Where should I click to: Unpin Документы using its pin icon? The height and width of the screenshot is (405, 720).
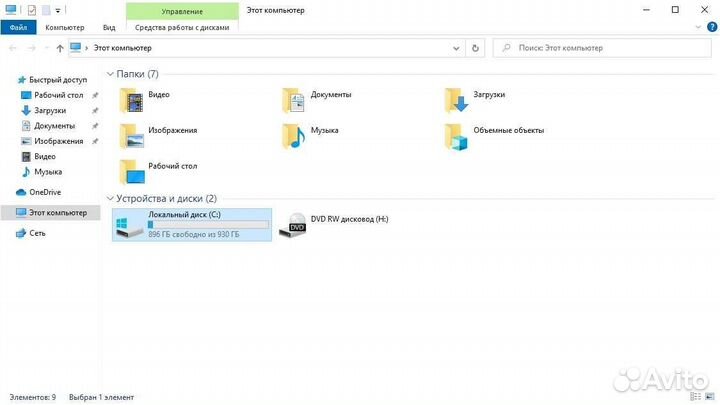pos(95,126)
